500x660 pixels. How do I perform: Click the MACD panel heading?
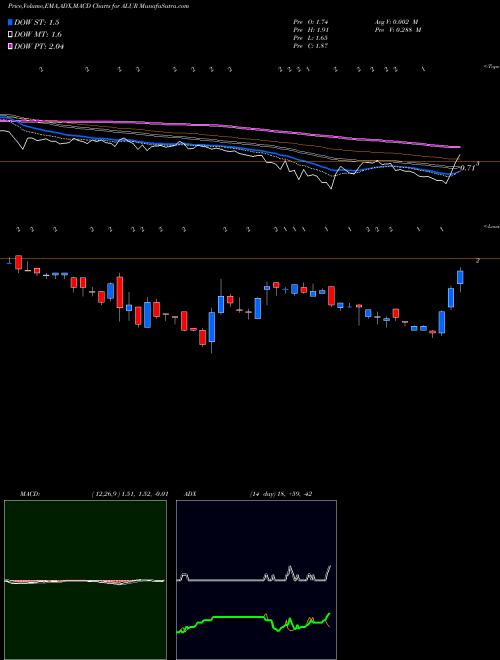tap(30, 494)
